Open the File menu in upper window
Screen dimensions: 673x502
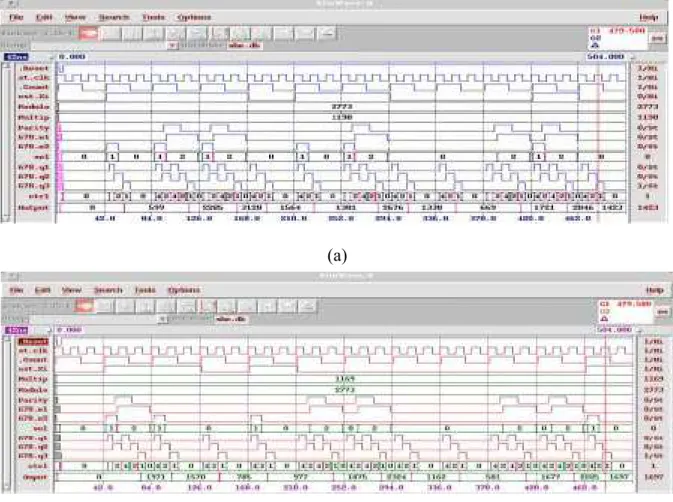click(16, 17)
